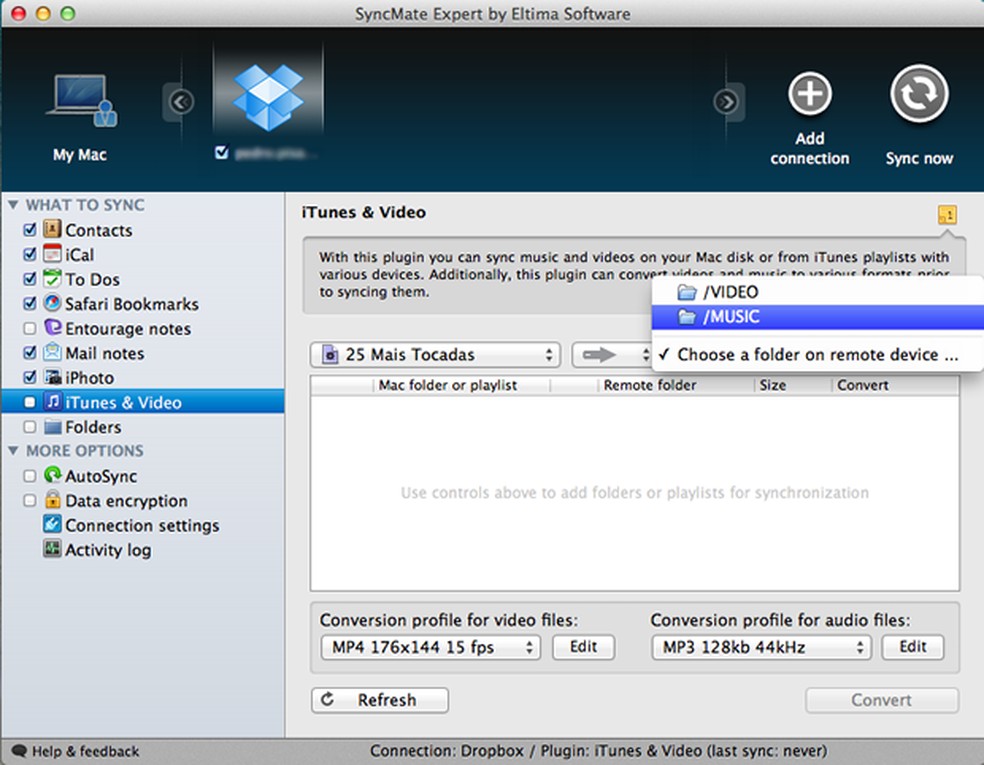The height and width of the screenshot is (765, 984).
Task: Click the Entourage notes icon
Action: [52, 328]
